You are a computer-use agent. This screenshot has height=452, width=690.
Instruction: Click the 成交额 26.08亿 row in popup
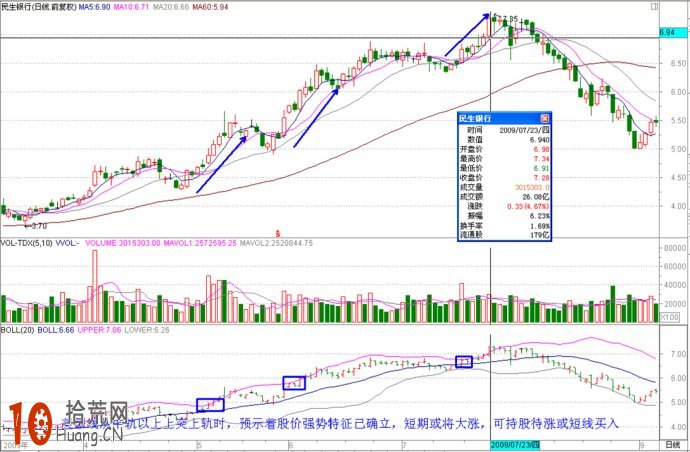pyautogui.click(x=504, y=197)
